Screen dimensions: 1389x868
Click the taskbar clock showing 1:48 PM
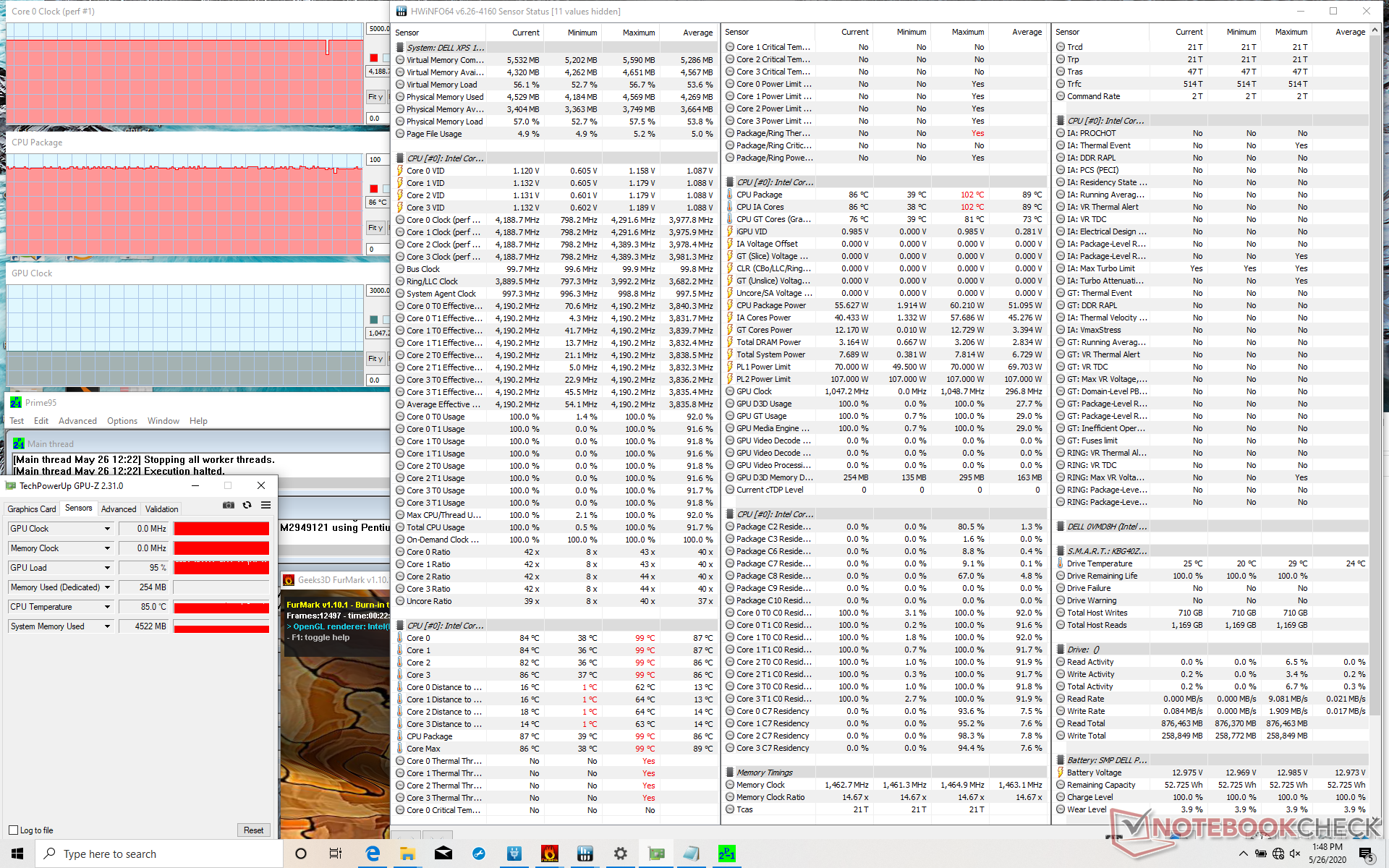[x=1327, y=854]
